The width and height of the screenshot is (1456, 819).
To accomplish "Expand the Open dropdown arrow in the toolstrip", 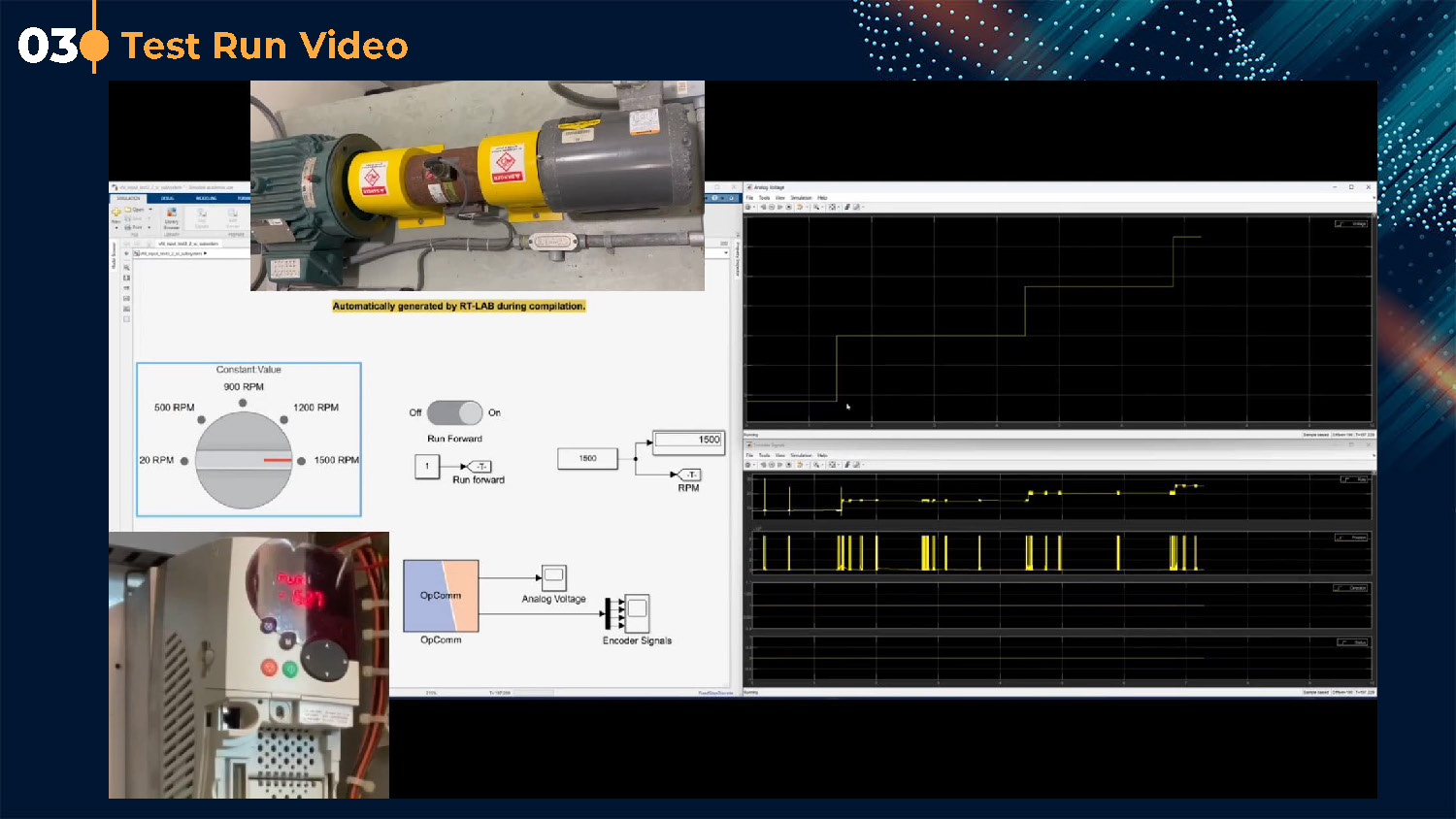I will [x=149, y=210].
